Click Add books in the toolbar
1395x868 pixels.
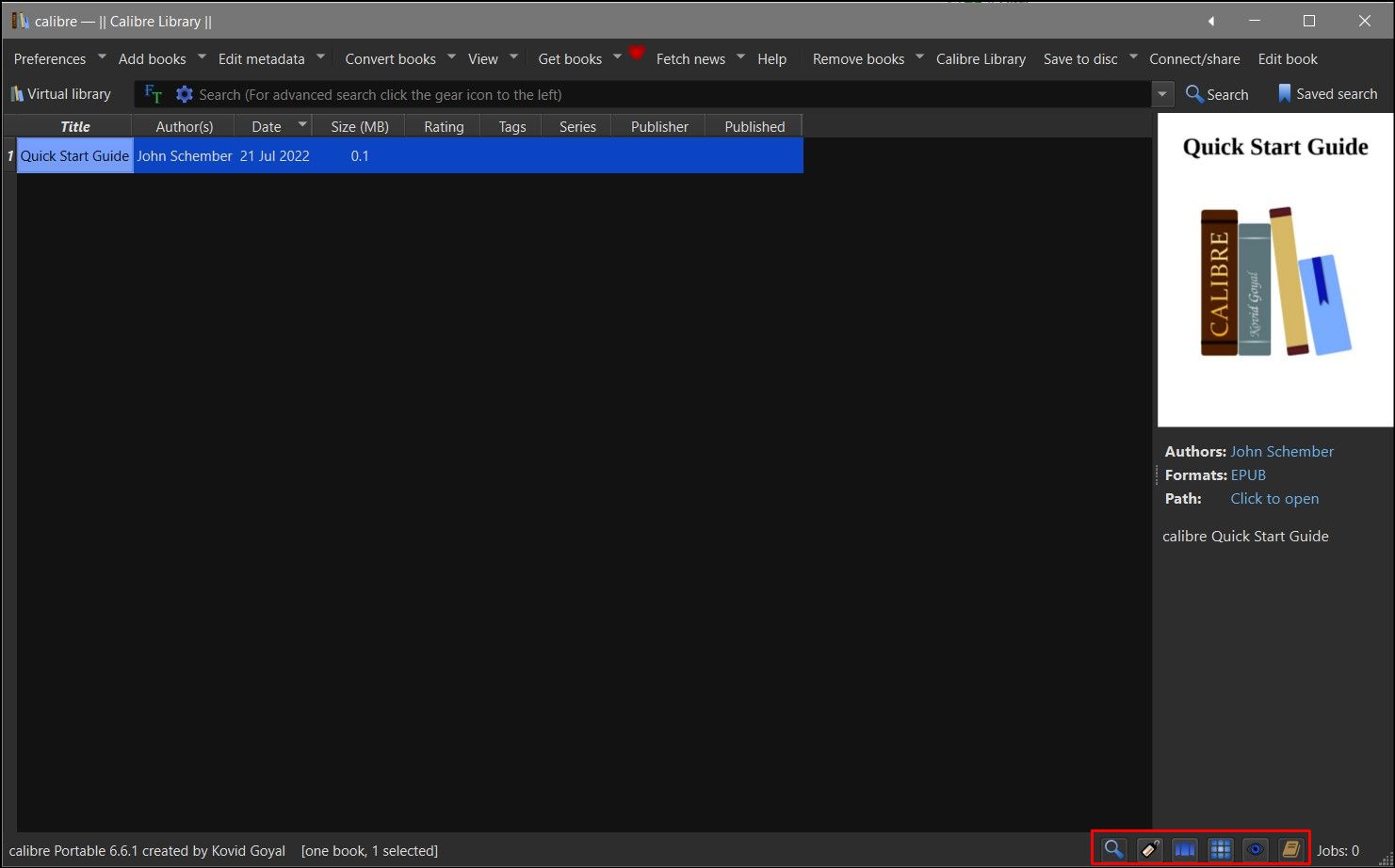pos(153,58)
